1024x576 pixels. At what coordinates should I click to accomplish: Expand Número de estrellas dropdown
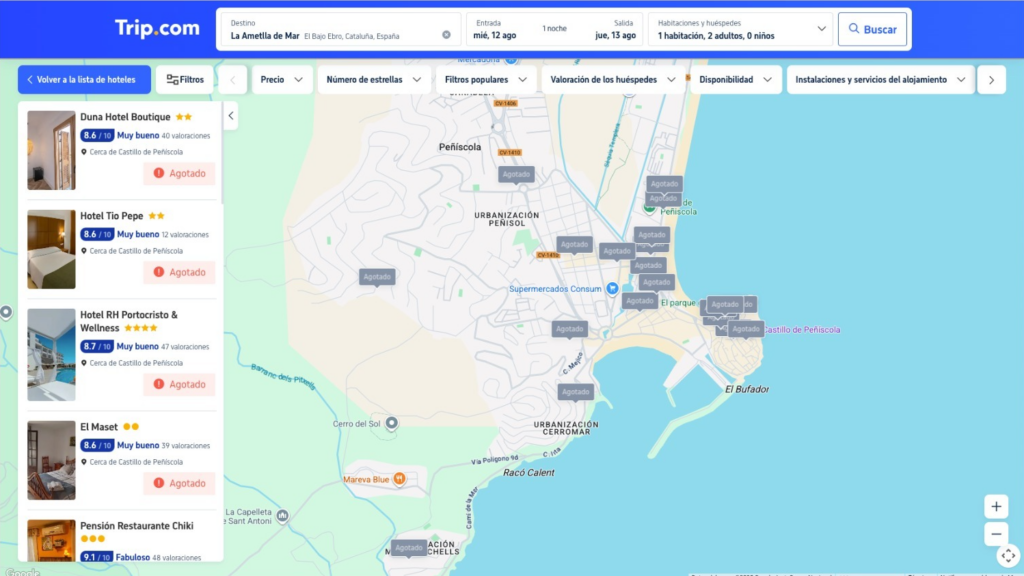[x=374, y=80]
